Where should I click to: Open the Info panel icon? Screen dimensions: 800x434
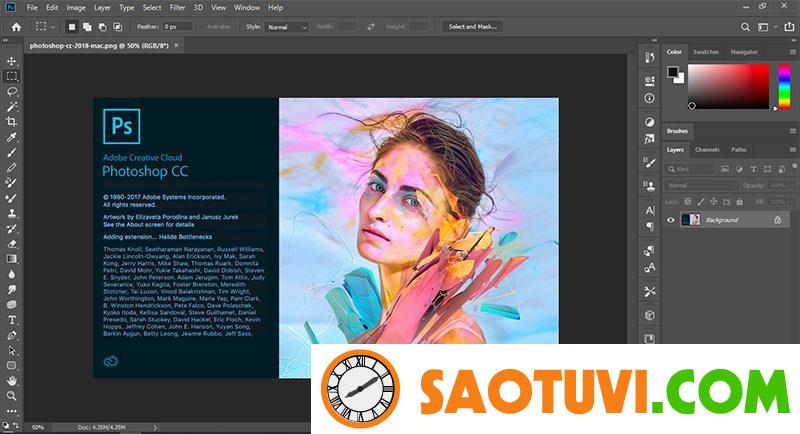click(x=649, y=98)
